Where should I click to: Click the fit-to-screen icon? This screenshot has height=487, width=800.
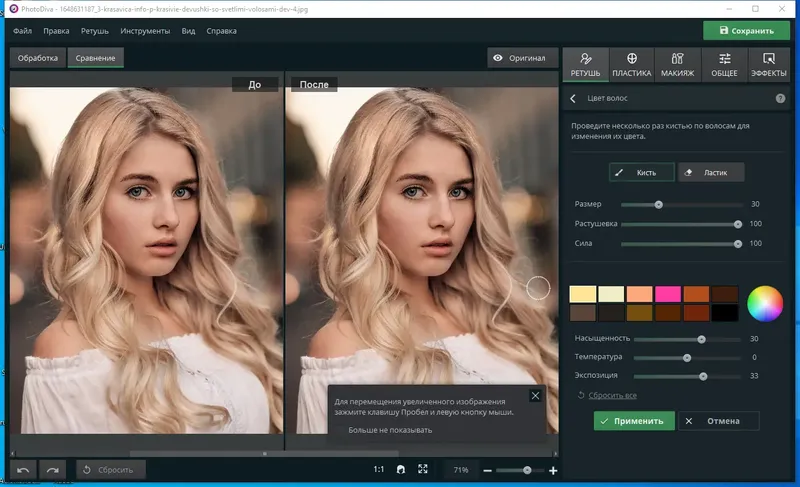click(x=423, y=469)
